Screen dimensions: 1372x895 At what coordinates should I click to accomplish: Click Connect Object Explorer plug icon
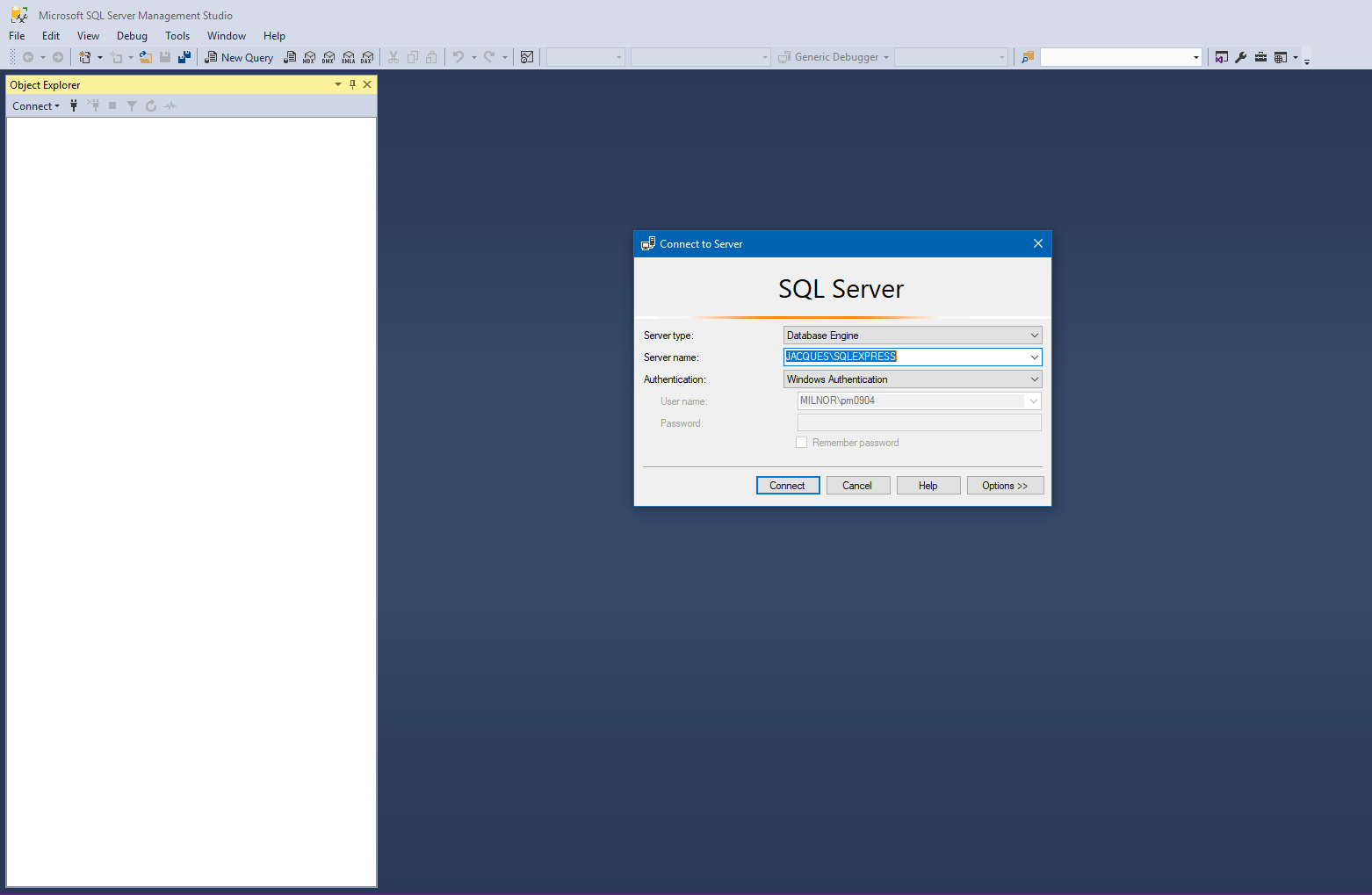pyautogui.click(x=74, y=106)
